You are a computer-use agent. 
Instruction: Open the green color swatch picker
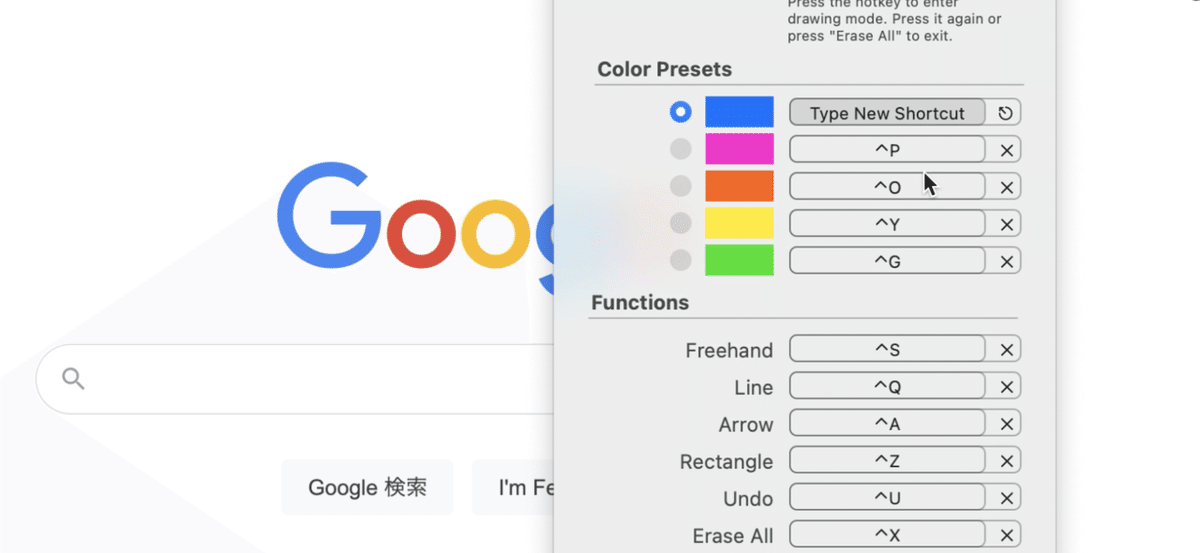pyautogui.click(x=739, y=260)
